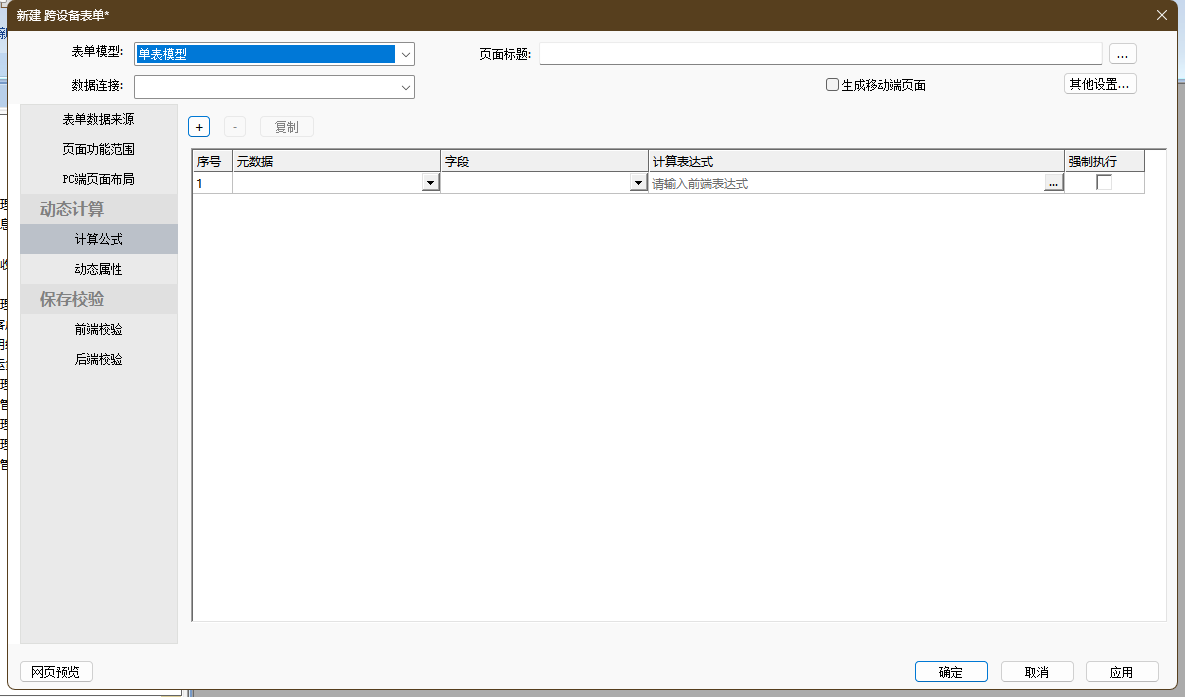Go to 动态属性 settings
The width and height of the screenshot is (1185, 697).
[x=98, y=269]
